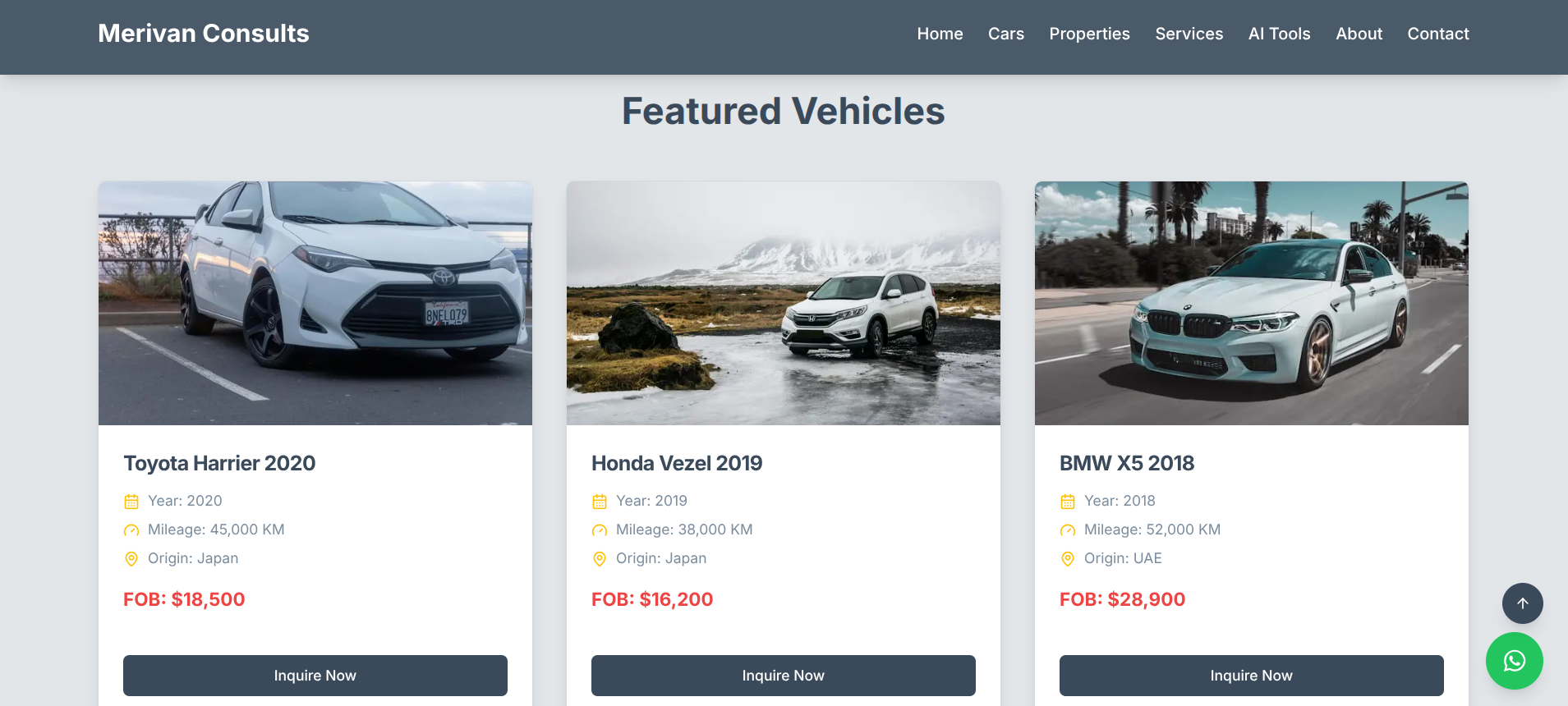The image size is (1568, 706).
Task: Open the Cars menu item
Action: [x=1005, y=34]
